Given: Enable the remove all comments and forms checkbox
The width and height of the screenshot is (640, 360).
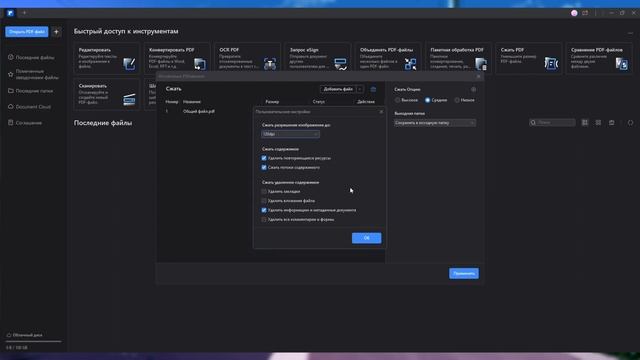Looking at the screenshot, I should pos(264,220).
